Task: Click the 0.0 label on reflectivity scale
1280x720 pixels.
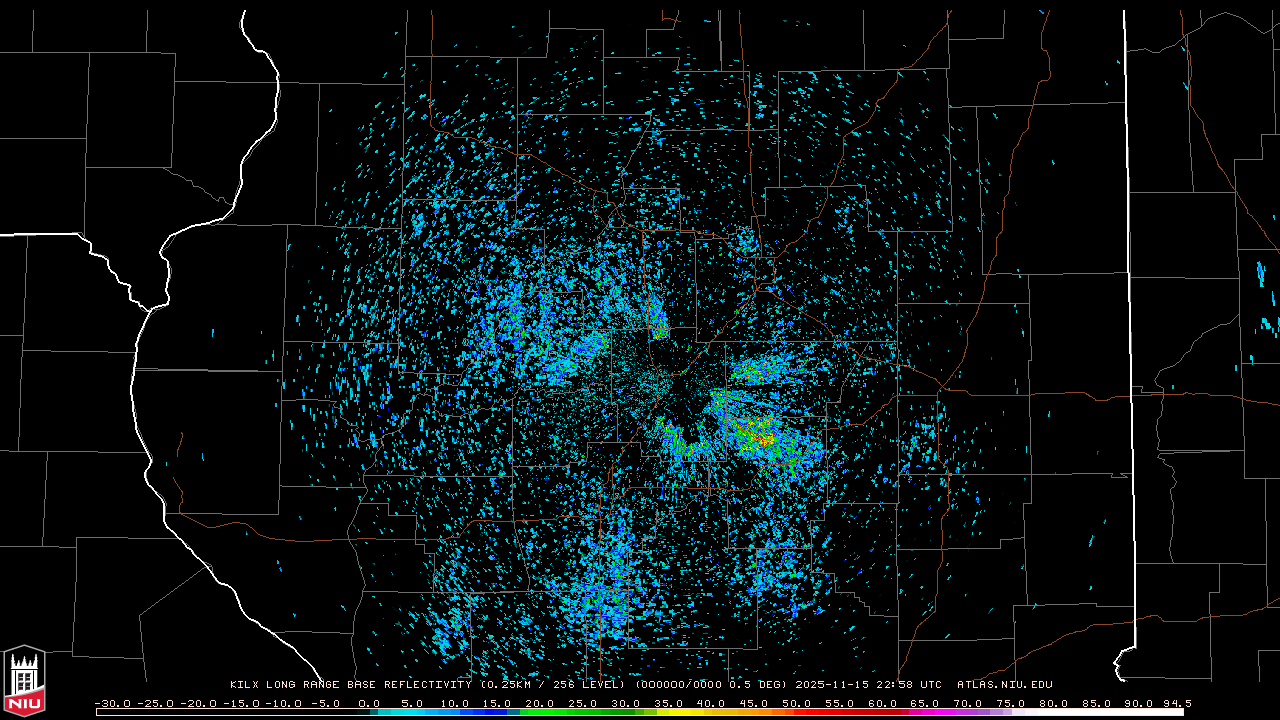Action: click(369, 703)
